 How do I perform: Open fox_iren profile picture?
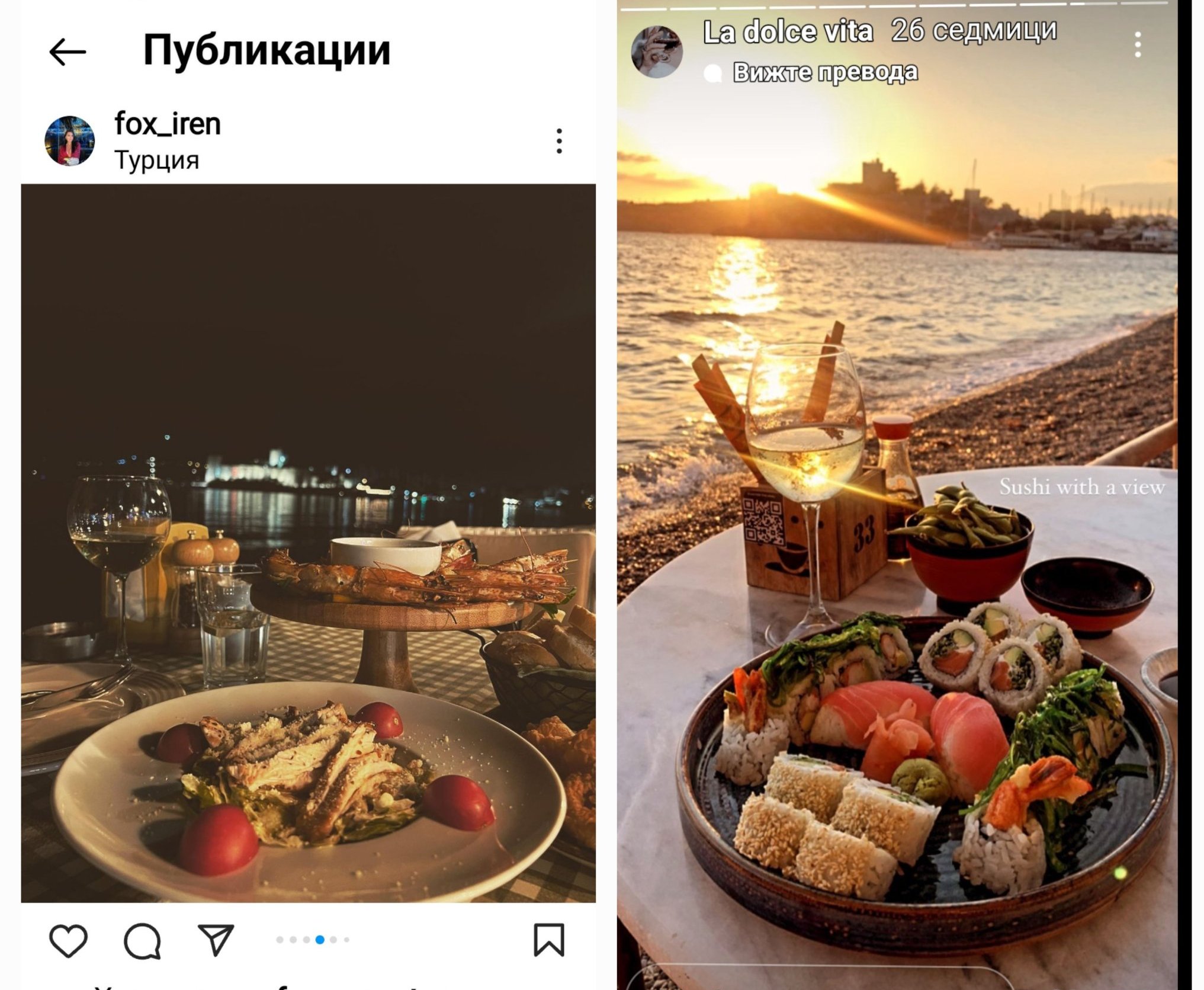click(70, 141)
